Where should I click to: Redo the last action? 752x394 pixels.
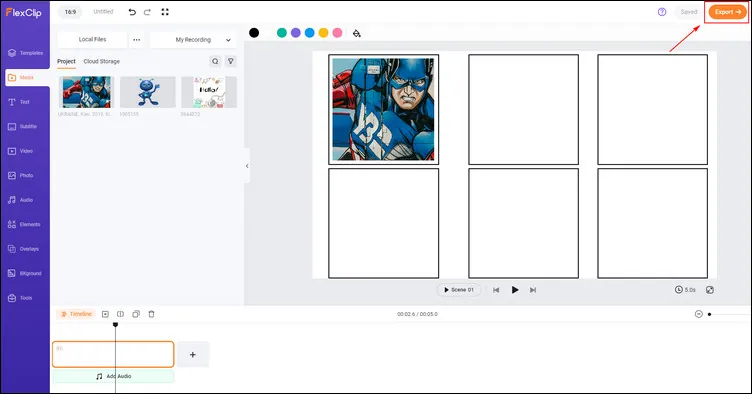(147, 12)
